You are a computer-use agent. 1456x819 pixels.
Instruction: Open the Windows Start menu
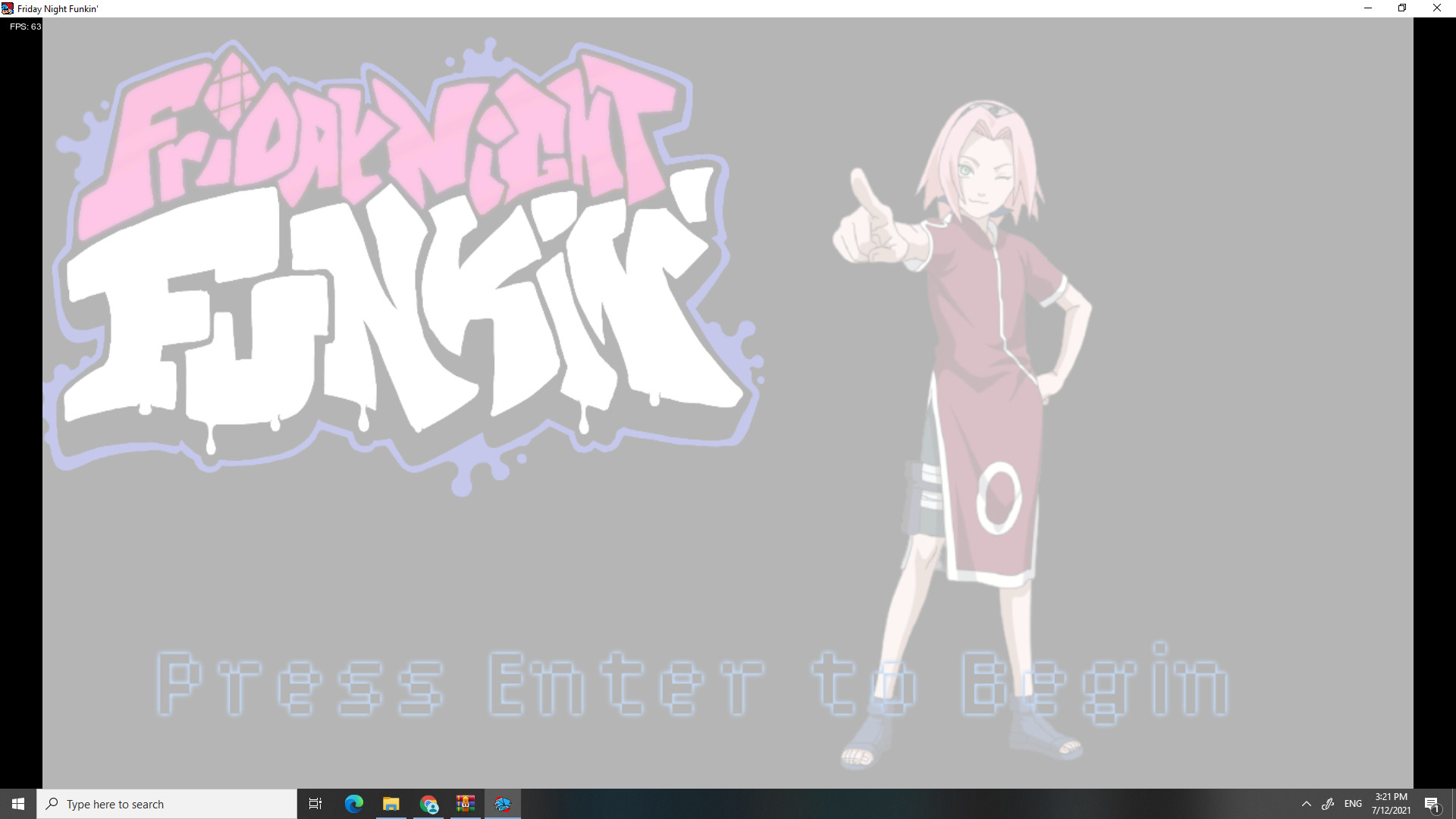(17, 803)
